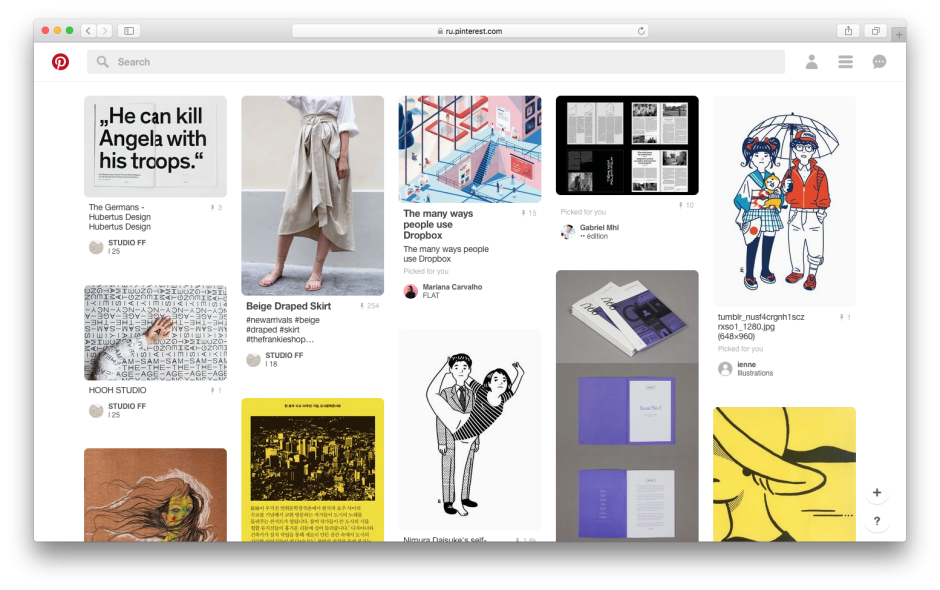Open a new tab with plus button
Image resolution: width=940 pixels, height=590 pixels.
[x=899, y=34]
